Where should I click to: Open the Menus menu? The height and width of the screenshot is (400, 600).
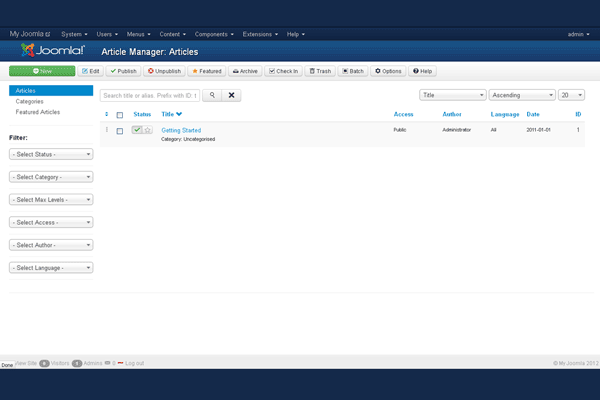tap(139, 34)
